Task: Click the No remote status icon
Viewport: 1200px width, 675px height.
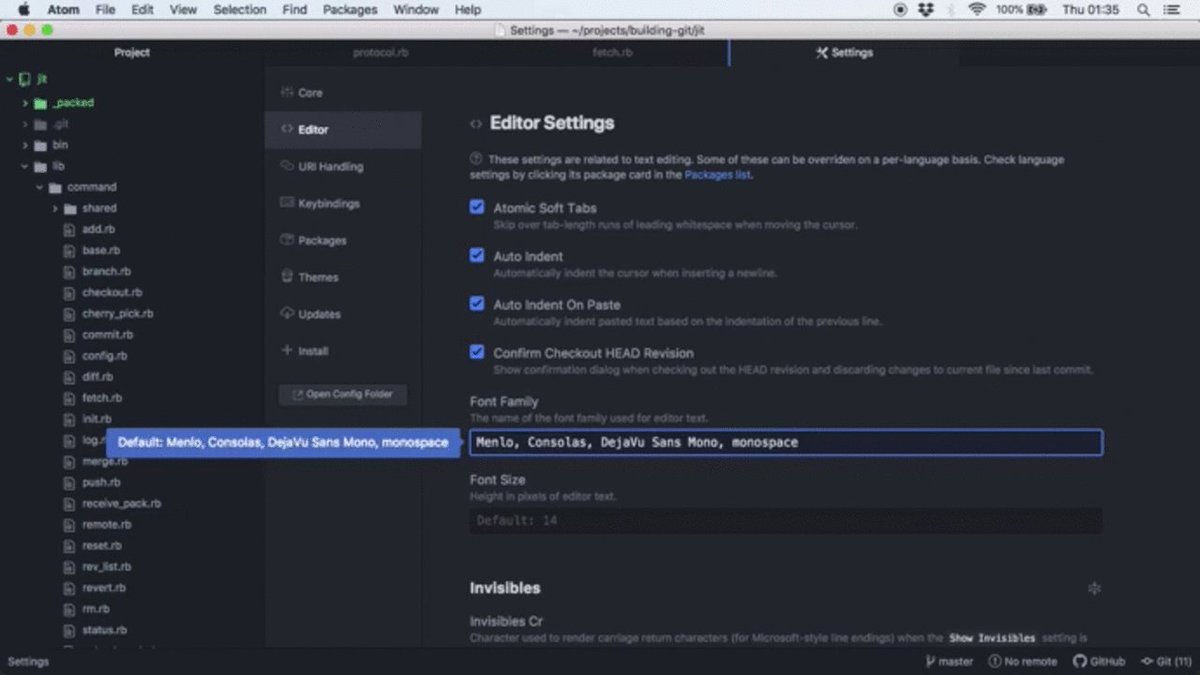Action: (x=994, y=661)
